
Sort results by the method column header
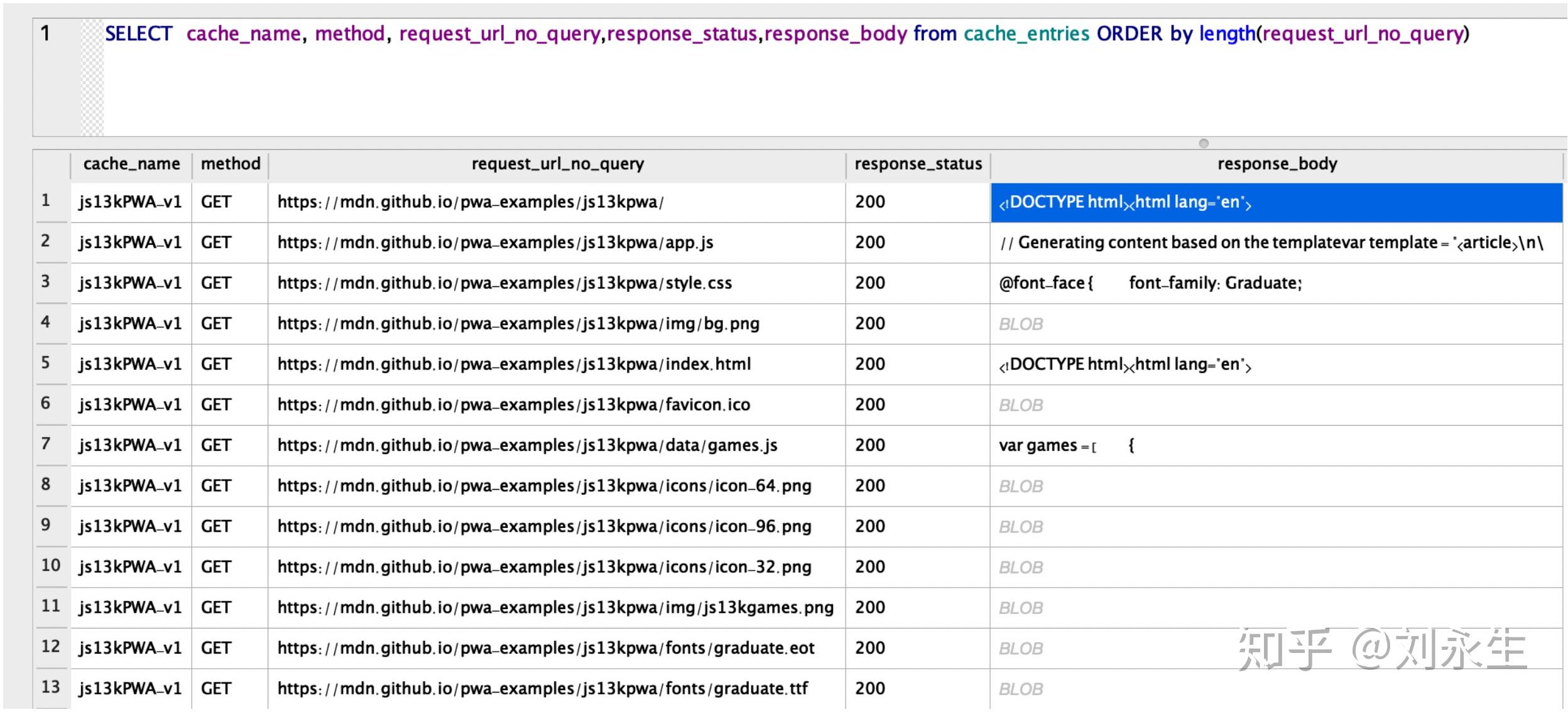coord(231,164)
